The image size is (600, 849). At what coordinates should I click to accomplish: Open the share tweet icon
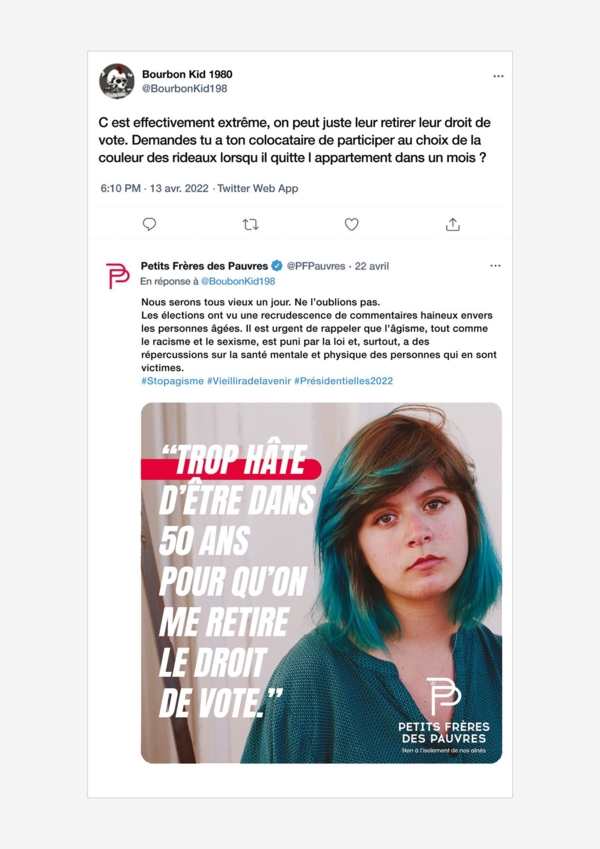(x=453, y=224)
